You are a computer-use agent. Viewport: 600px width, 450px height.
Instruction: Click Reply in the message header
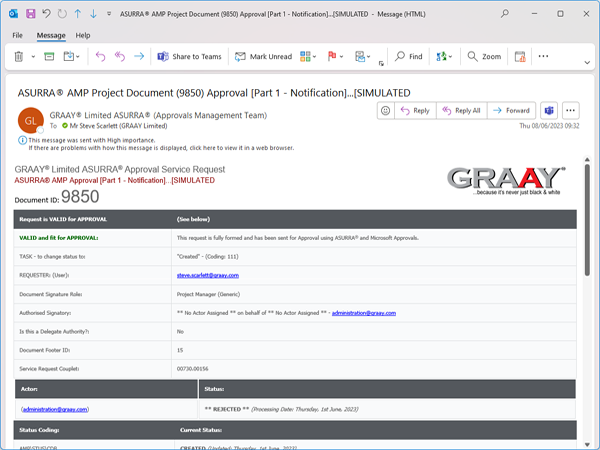pyautogui.click(x=415, y=111)
